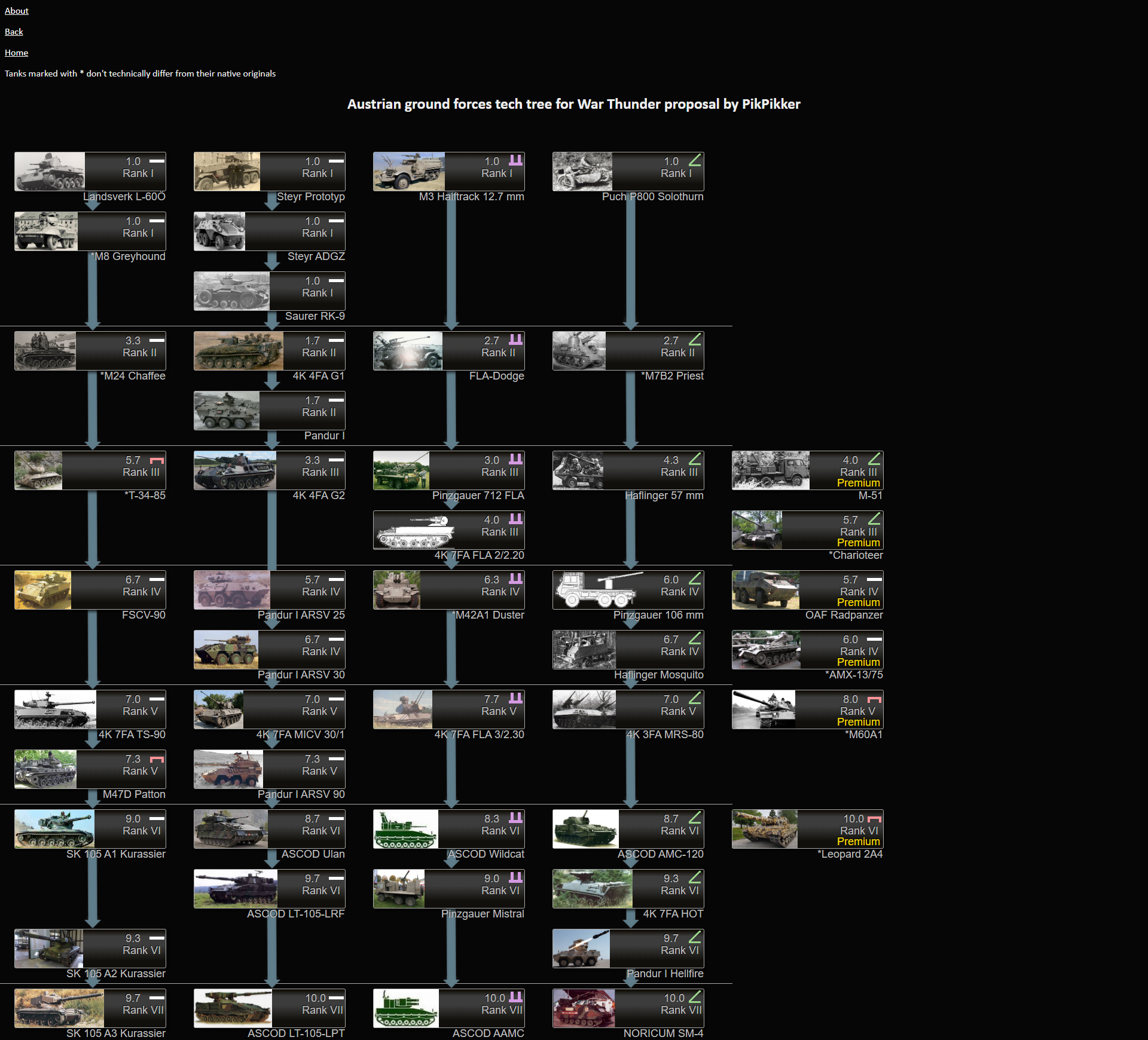
Task: Open the ASCOD AAMC drawing thumbnail
Action: click(x=406, y=1008)
